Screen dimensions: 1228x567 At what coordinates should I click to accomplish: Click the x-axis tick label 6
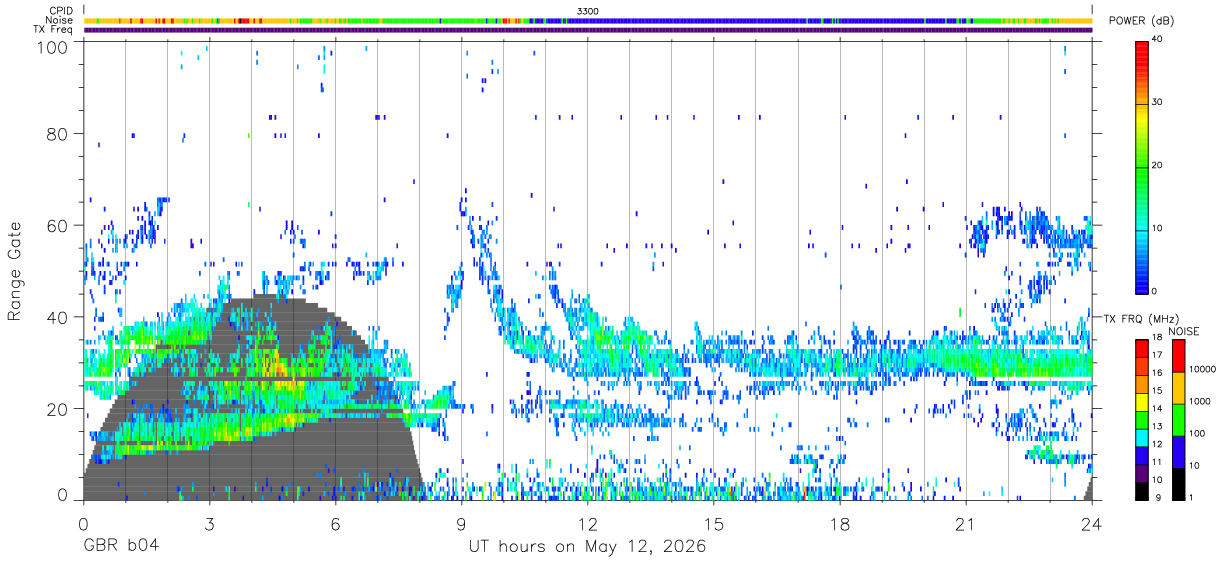[x=335, y=523]
